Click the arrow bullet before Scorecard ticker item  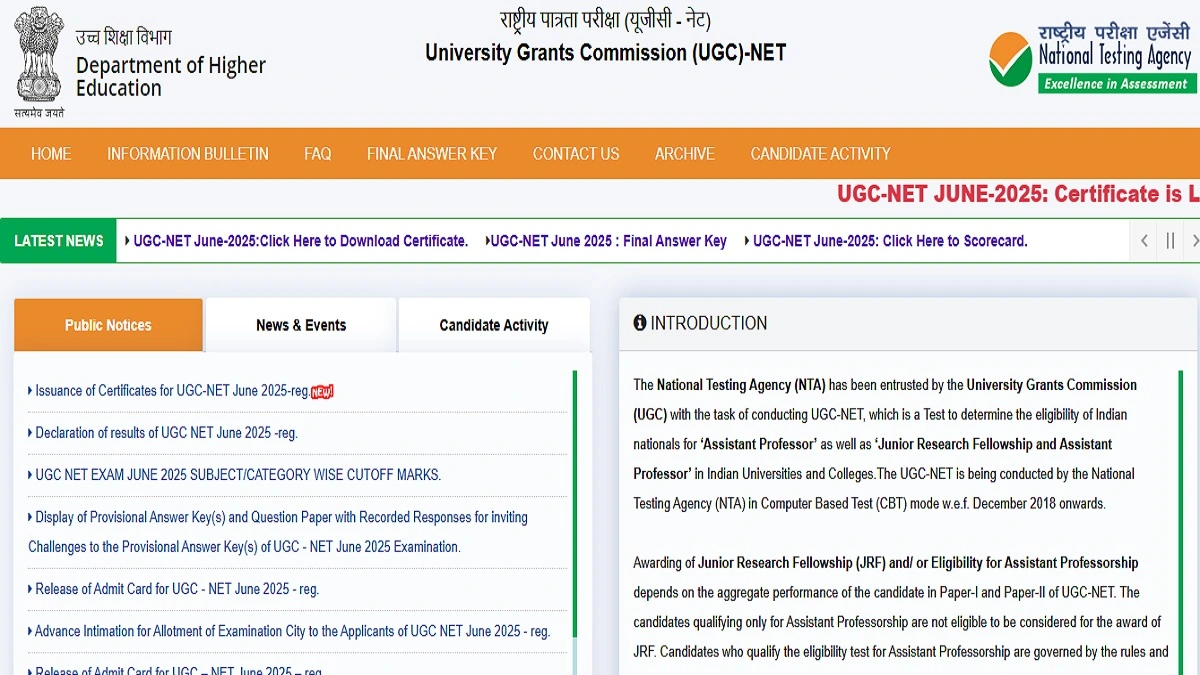pyautogui.click(x=746, y=241)
